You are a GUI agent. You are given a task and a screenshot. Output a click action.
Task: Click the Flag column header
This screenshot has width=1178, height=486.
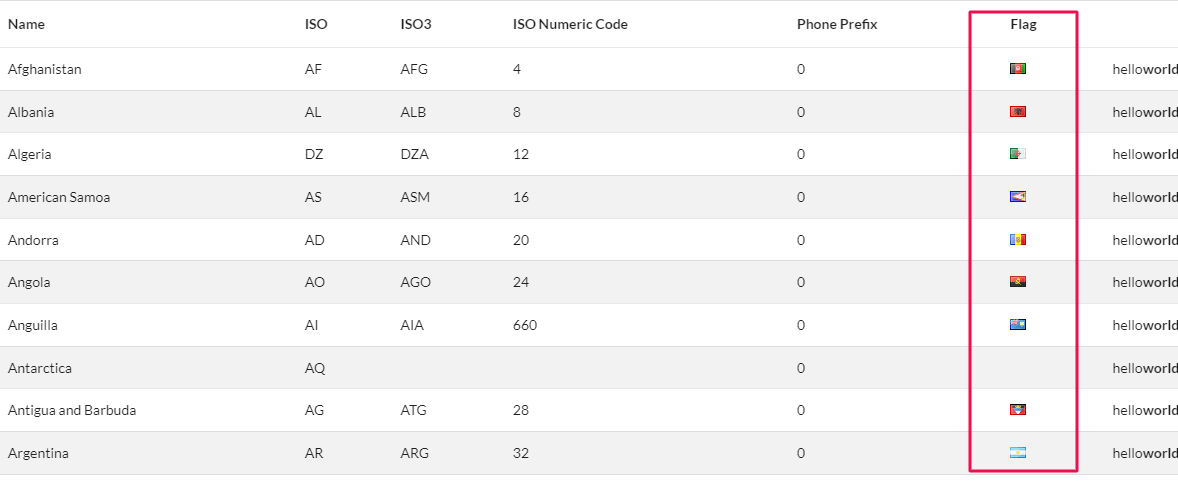[1023, 24]
